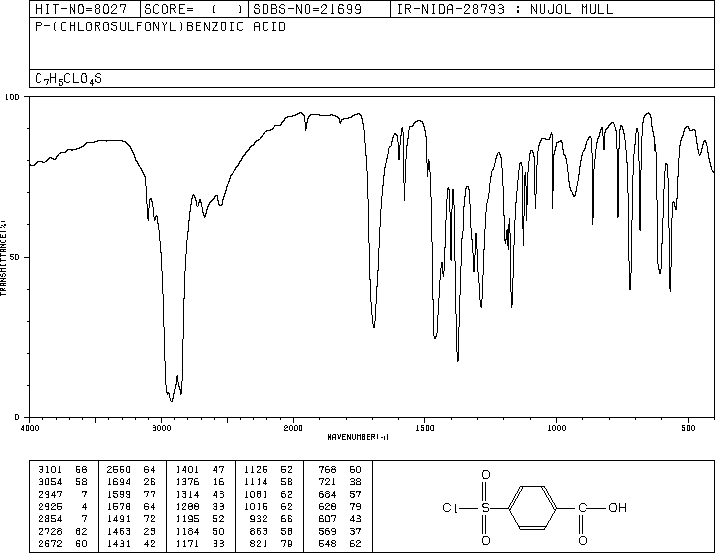Select the 1114 peak entry

click(x=269, y=482)
